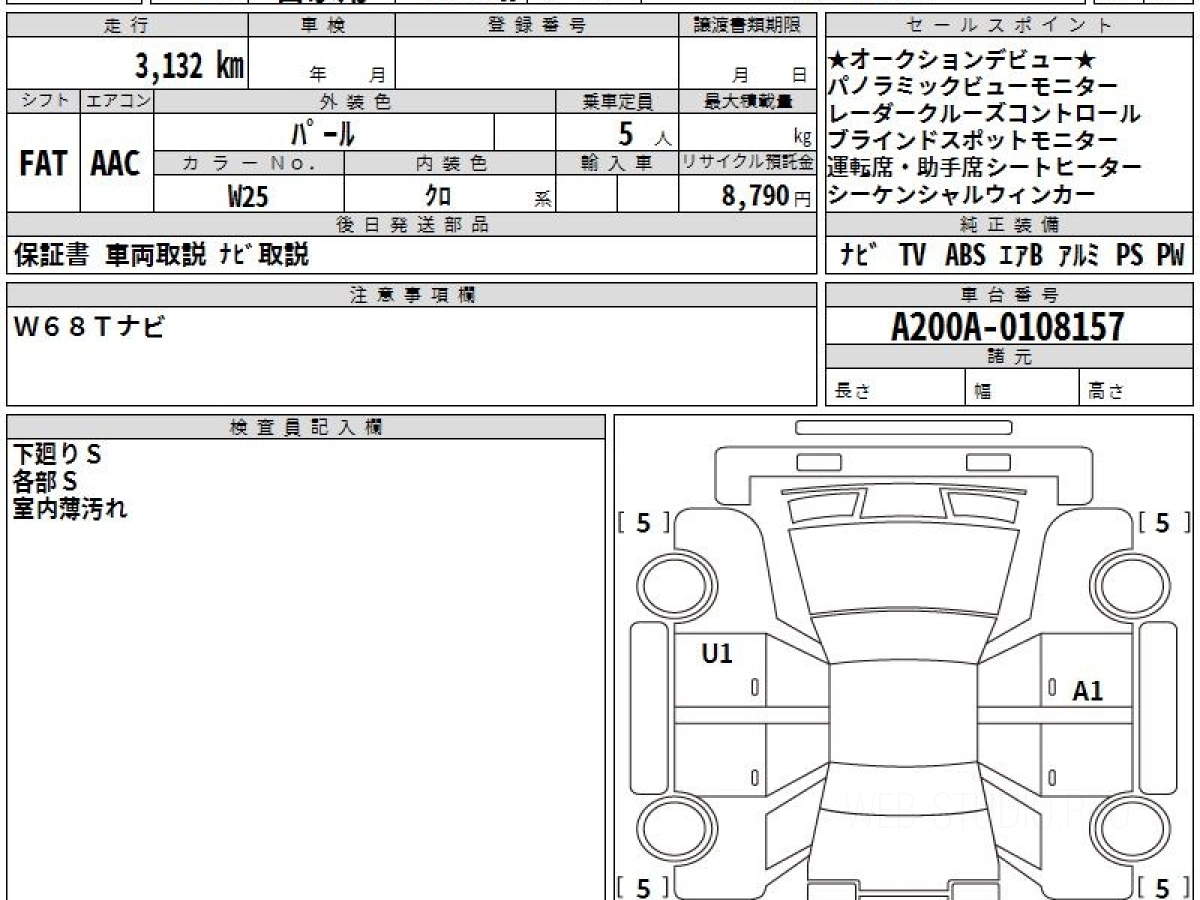This screenshot has width=1200, height=900.
Task: Select the 外装色 header
Action: coord(355,101)
